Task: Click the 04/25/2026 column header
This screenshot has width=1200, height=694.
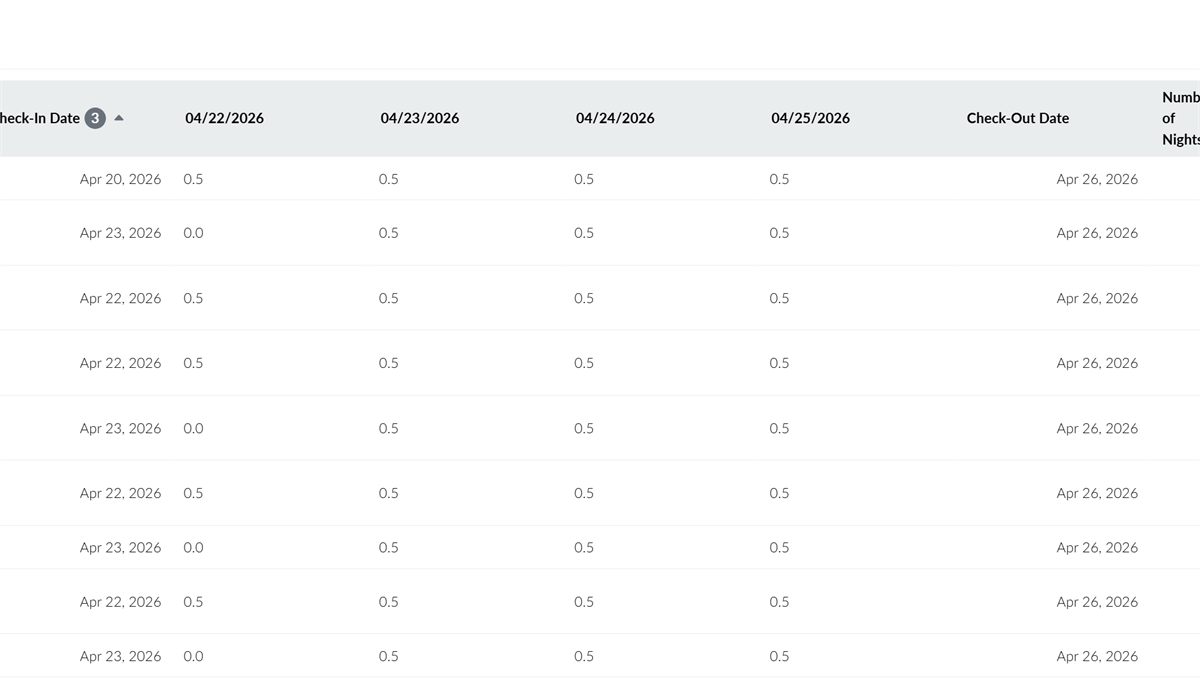Action: pyautogui.click(x=810, y=118)
